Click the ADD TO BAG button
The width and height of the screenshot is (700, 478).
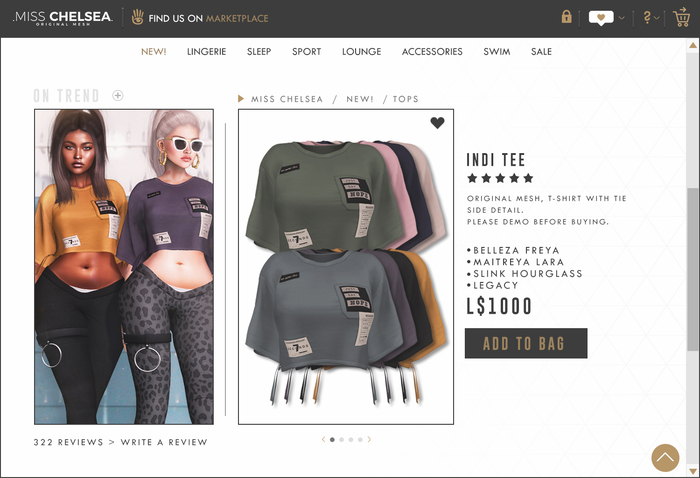526,343
